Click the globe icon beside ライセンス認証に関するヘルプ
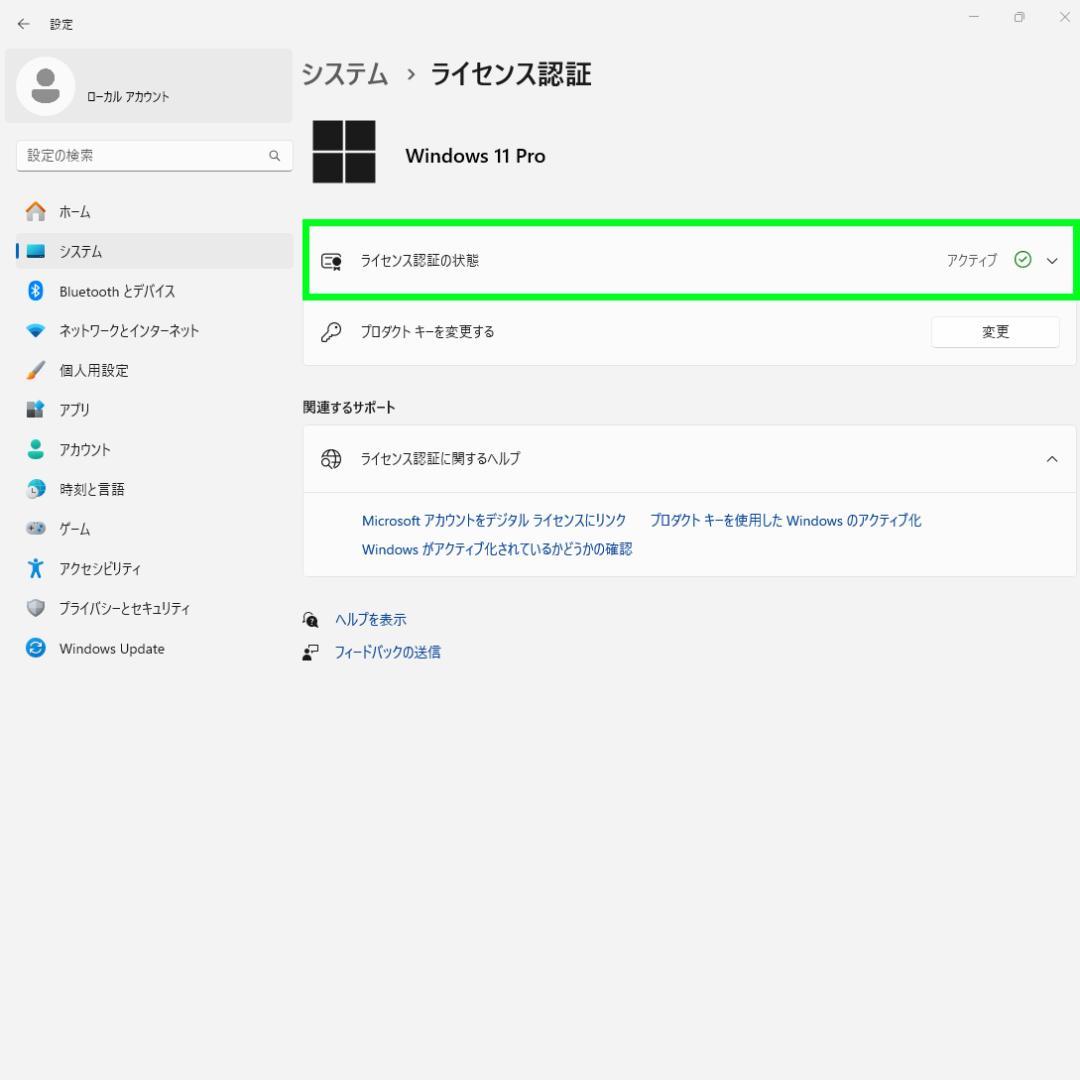 (x=331, y=459)
